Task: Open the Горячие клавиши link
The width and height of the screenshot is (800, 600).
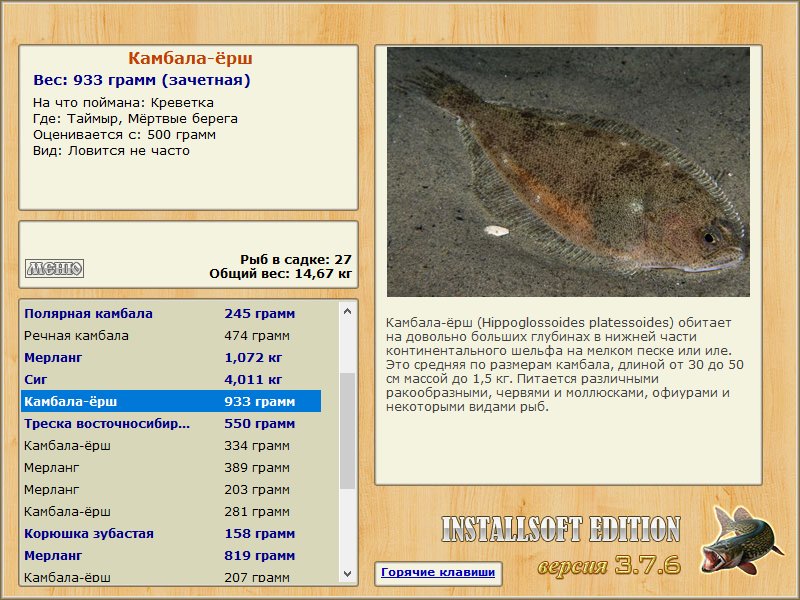Action: pyautogui.click(x=438, y=572)
